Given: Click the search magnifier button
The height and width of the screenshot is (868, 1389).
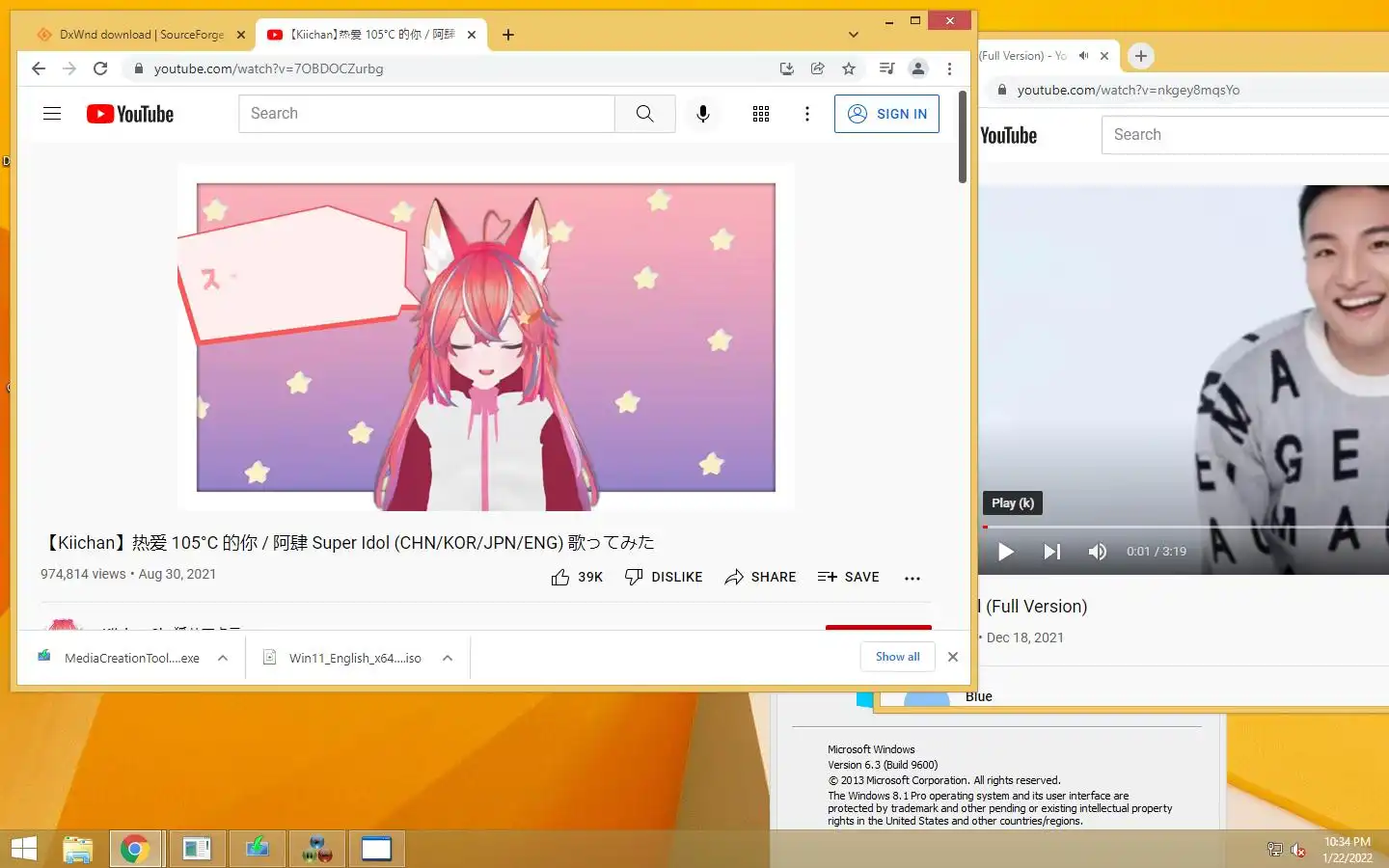Looking at the screenshot, I should click(645, 114).
